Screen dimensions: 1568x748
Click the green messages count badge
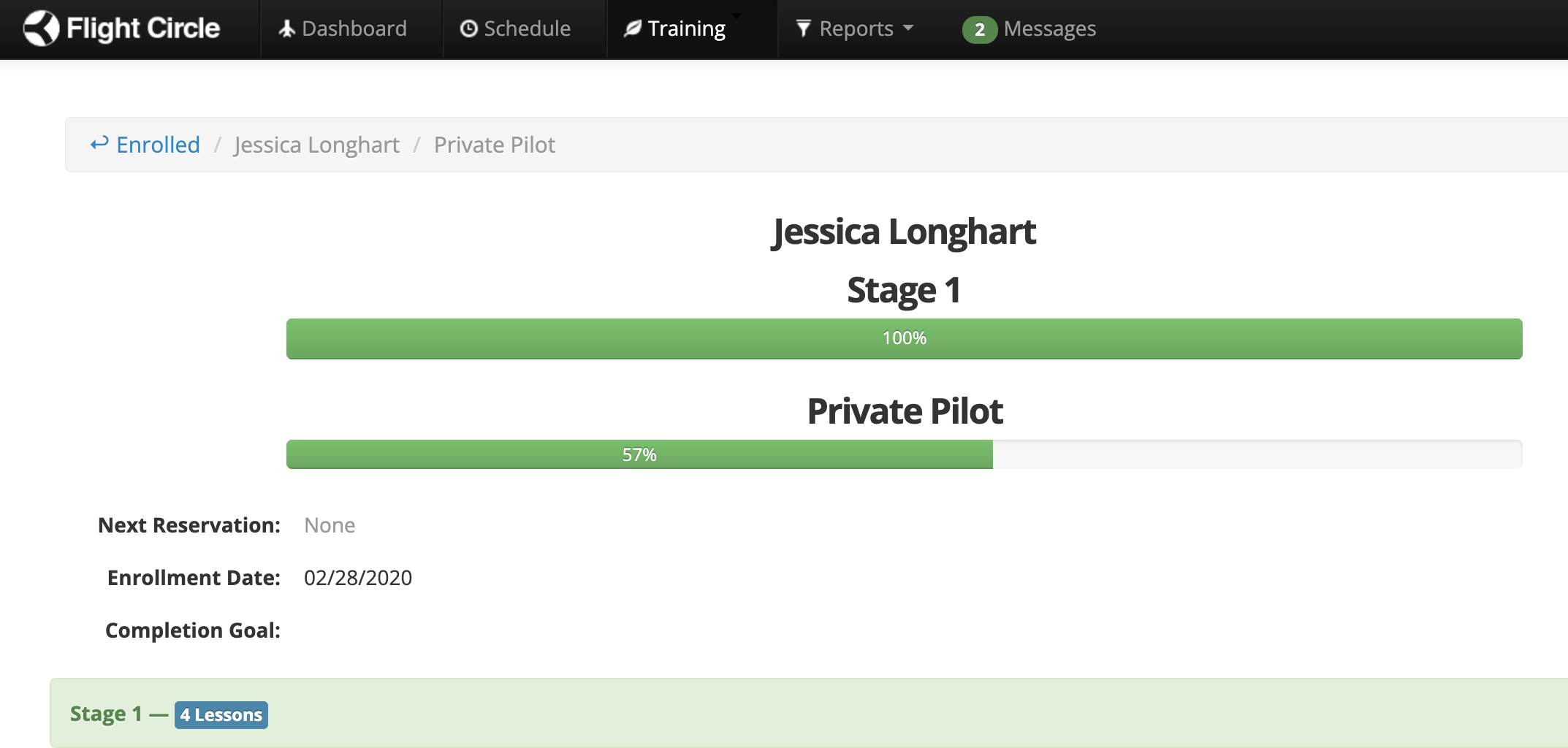[x=979, y=29]
